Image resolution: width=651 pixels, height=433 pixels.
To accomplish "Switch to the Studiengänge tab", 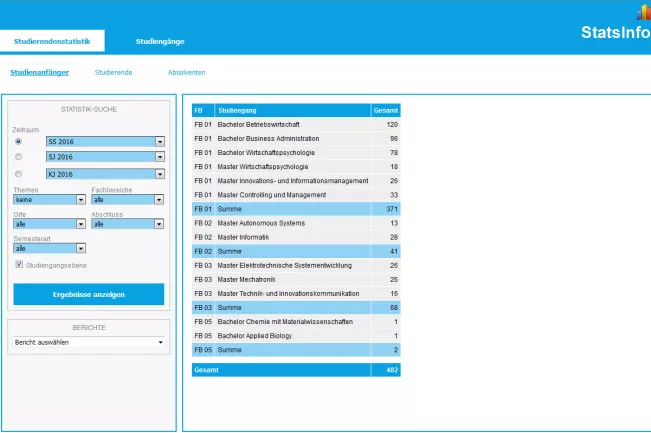I will point(160,42).
